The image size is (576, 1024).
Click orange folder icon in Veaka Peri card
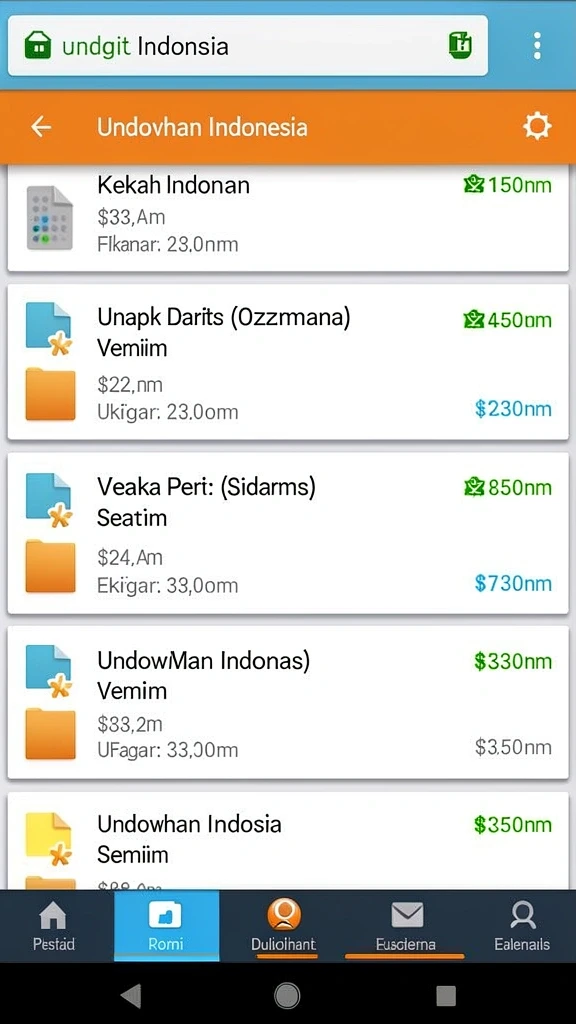50,566
